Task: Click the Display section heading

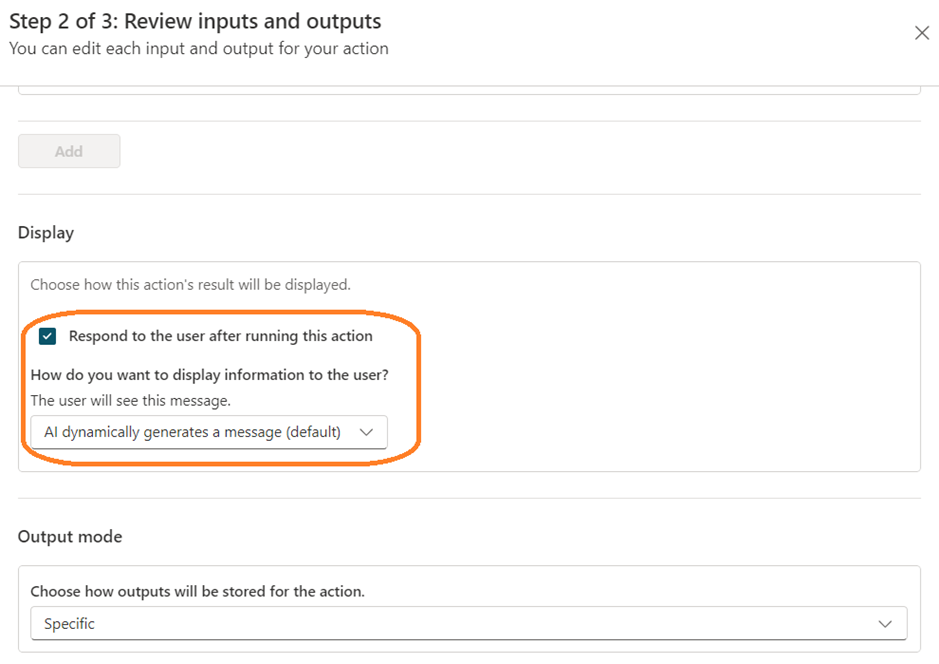Action: coord(46,232)
